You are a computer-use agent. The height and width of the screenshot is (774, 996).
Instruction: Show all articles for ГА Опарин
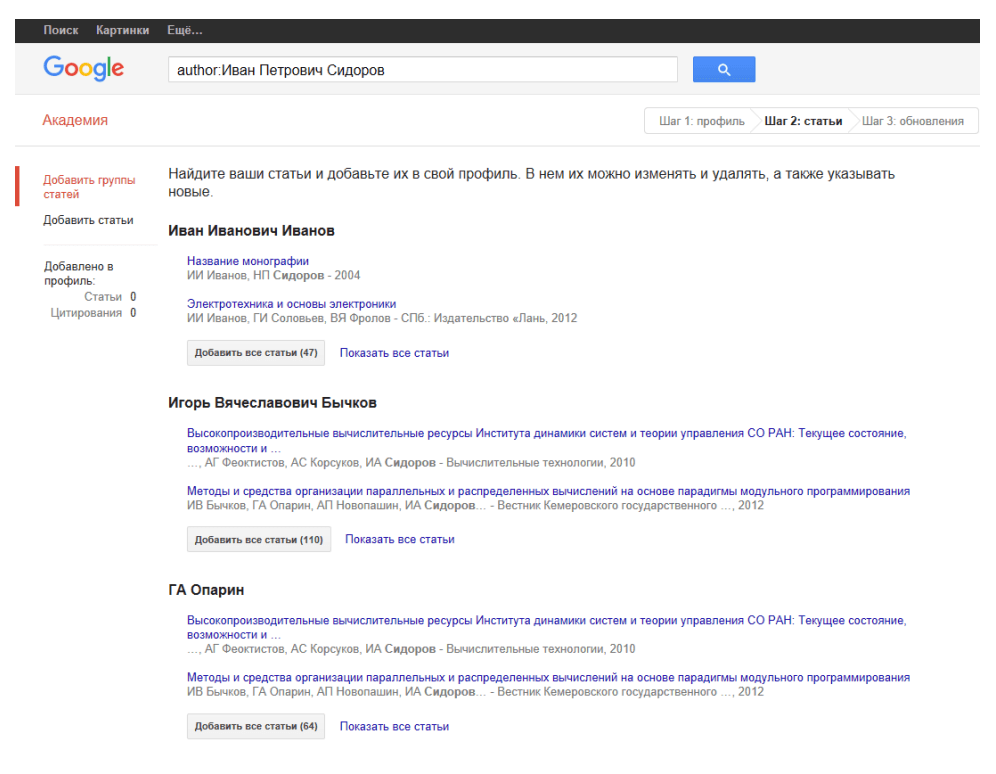[x=394, y=726]
